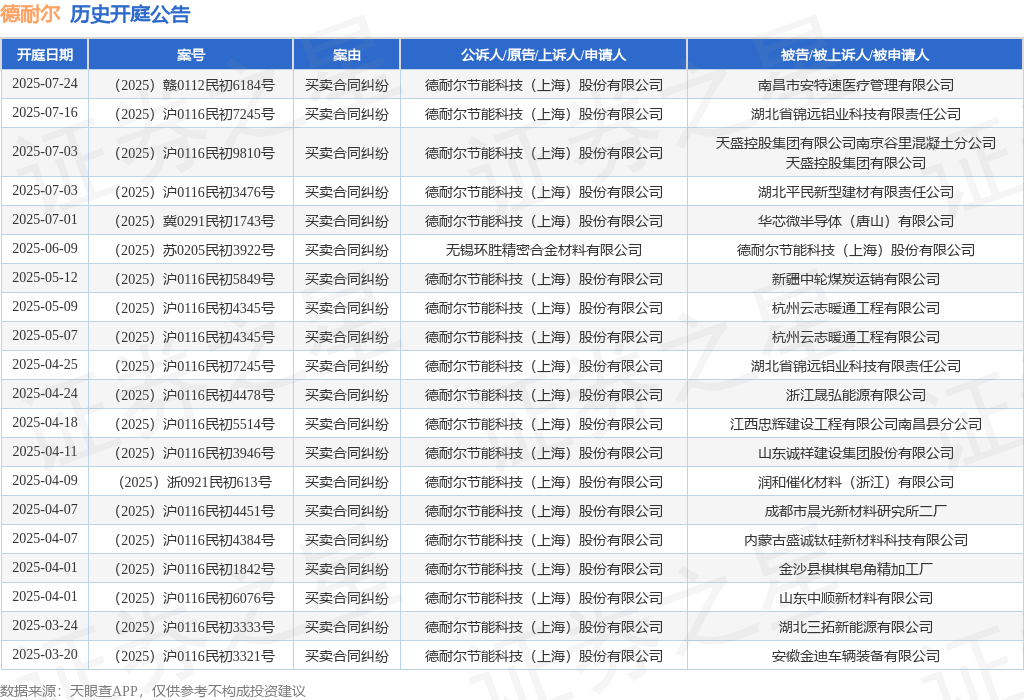Click case number (2025)冀0291民初1743号
This screenshot has width=1024, height=700.
[x=194, y=221]
